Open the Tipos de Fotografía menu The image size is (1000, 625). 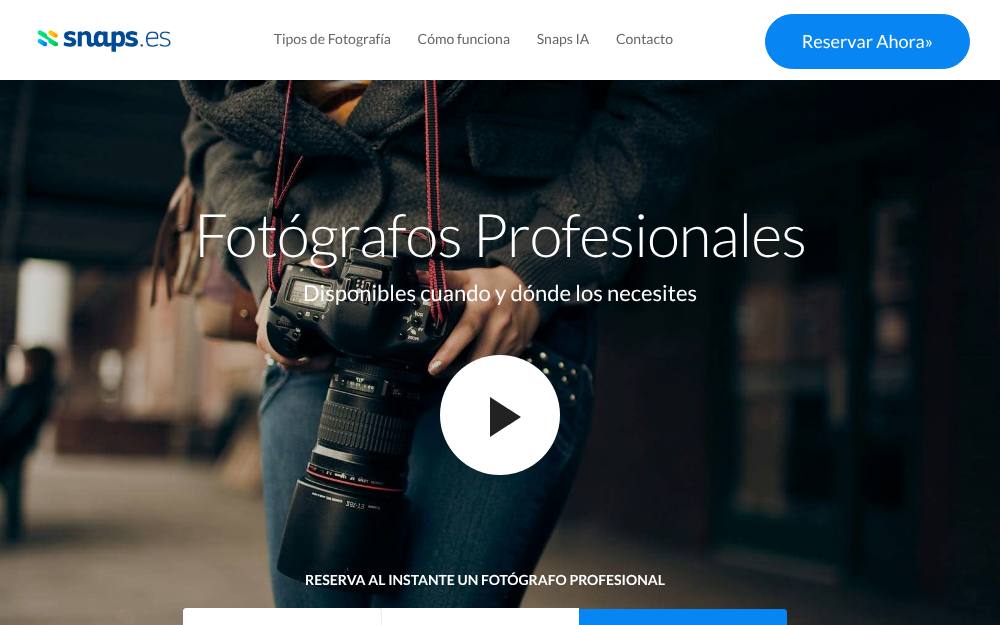[332, 40]
